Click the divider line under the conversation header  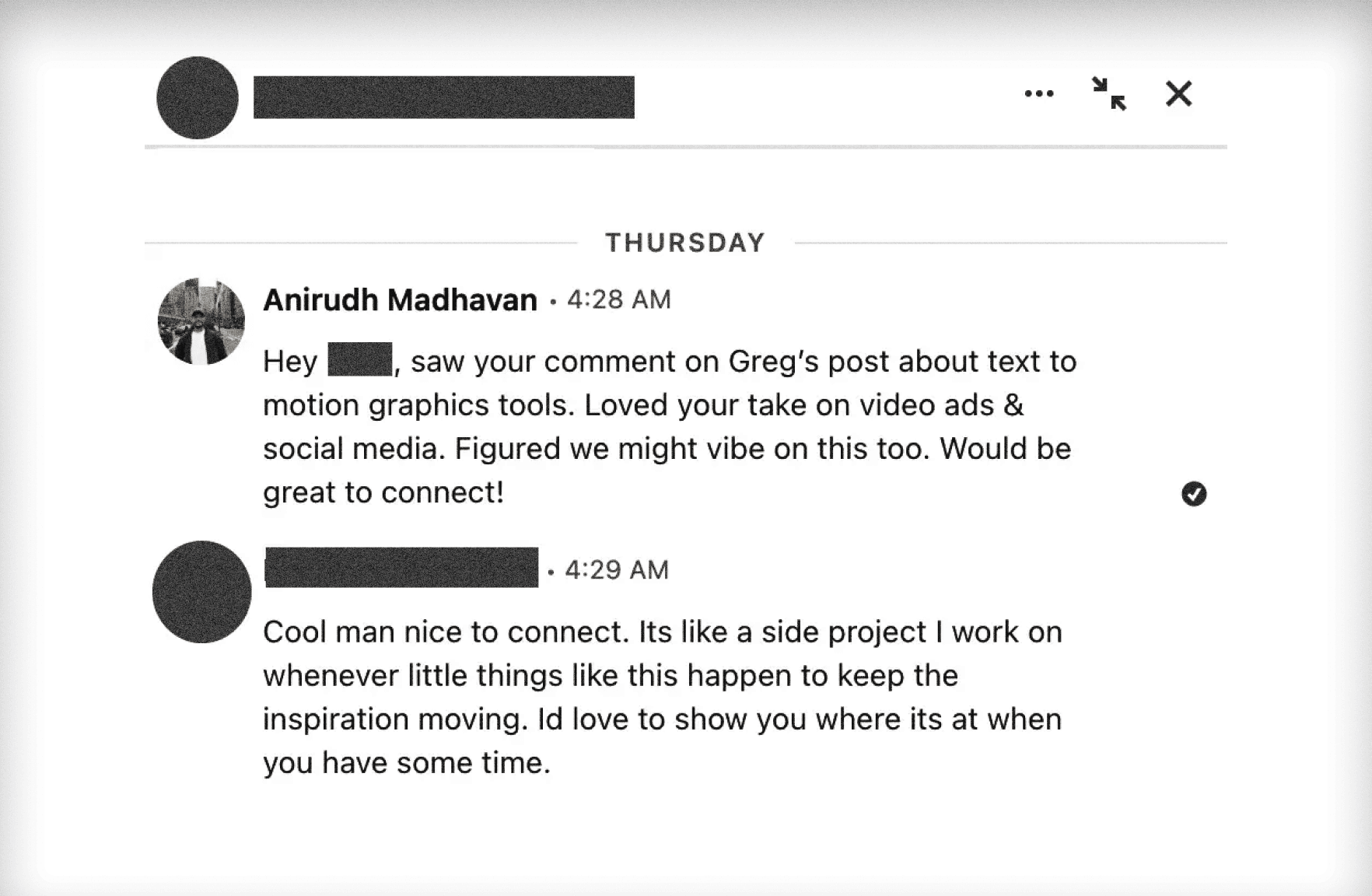coord(684,146)
